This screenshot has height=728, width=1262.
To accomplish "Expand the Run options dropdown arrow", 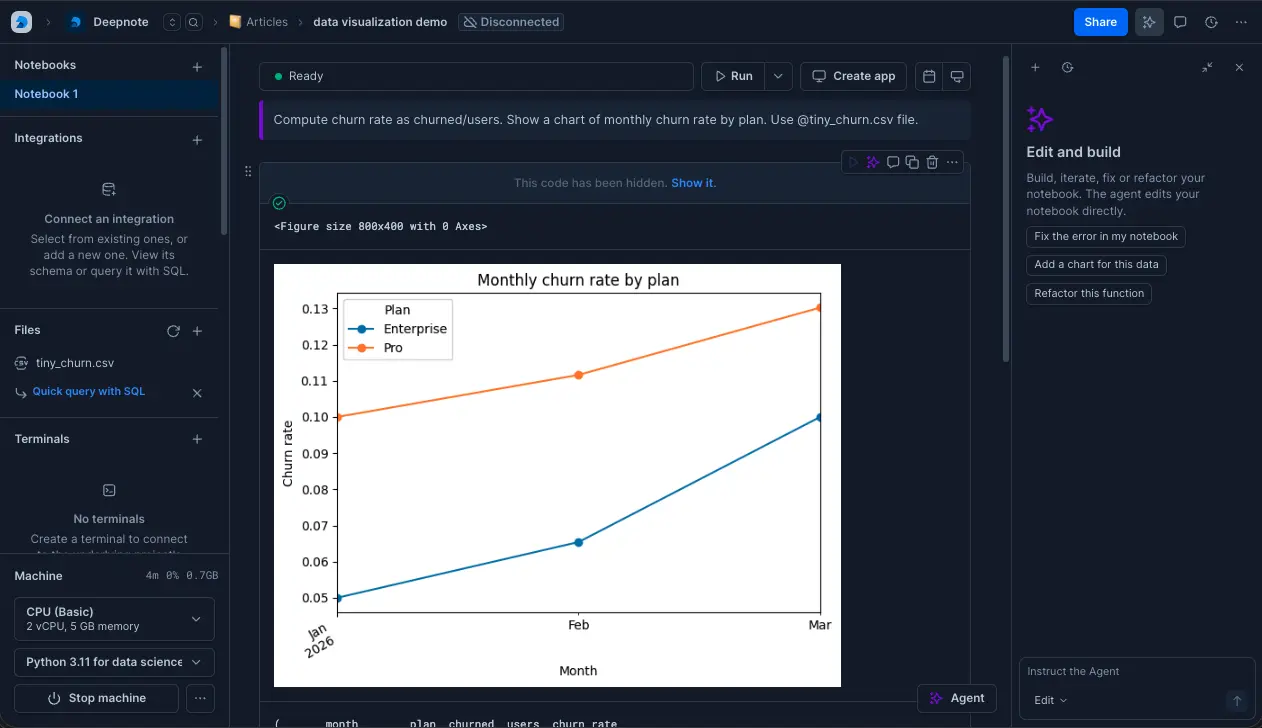I will coord(778,77).
